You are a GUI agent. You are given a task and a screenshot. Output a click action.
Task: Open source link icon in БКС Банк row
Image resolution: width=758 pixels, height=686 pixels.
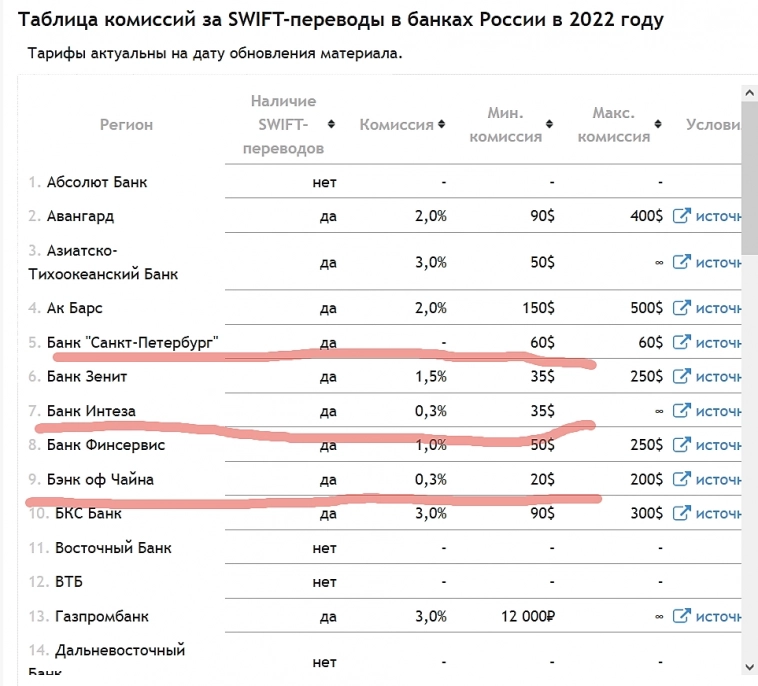click(682, 513)
